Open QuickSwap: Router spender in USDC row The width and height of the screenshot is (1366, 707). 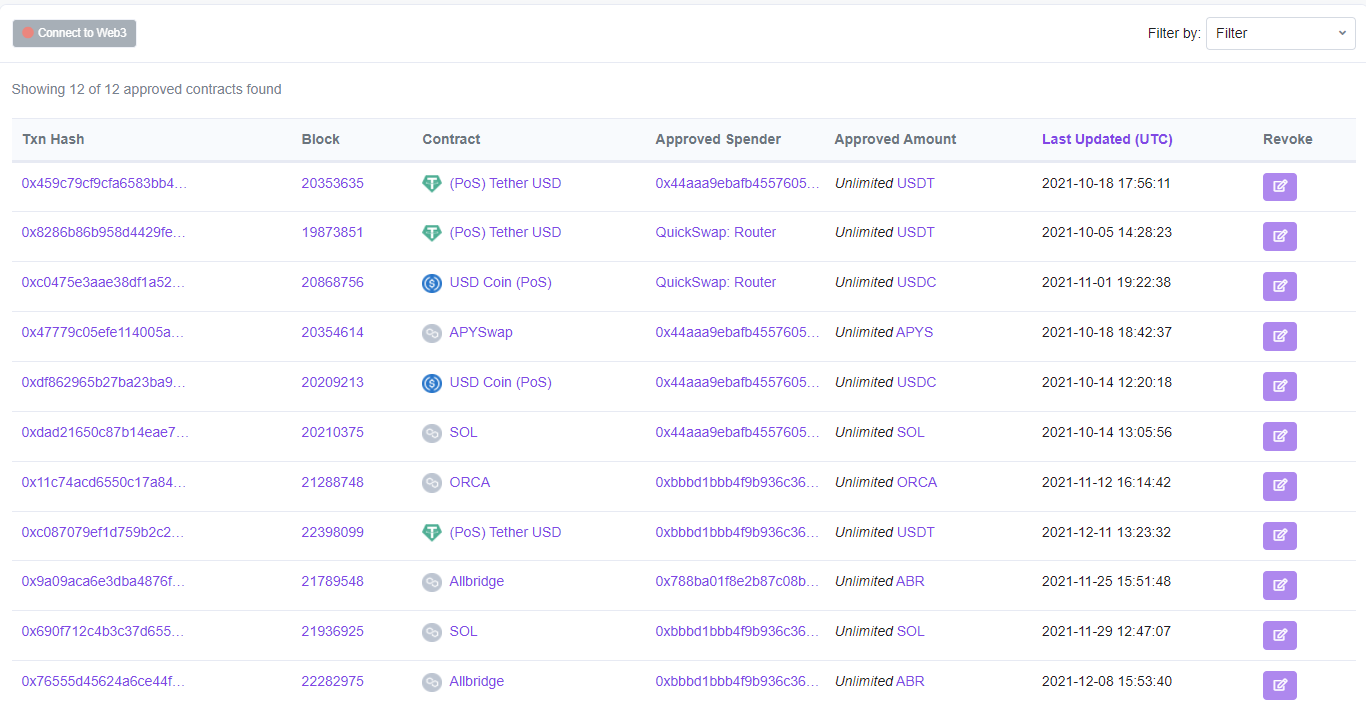click(716, 282)
